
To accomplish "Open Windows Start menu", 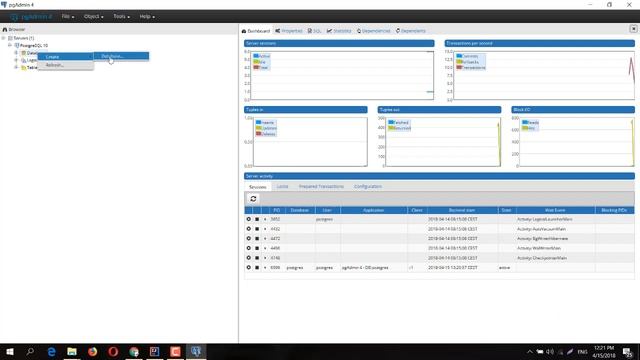I will pyautogui.click(x=10, y=351).
